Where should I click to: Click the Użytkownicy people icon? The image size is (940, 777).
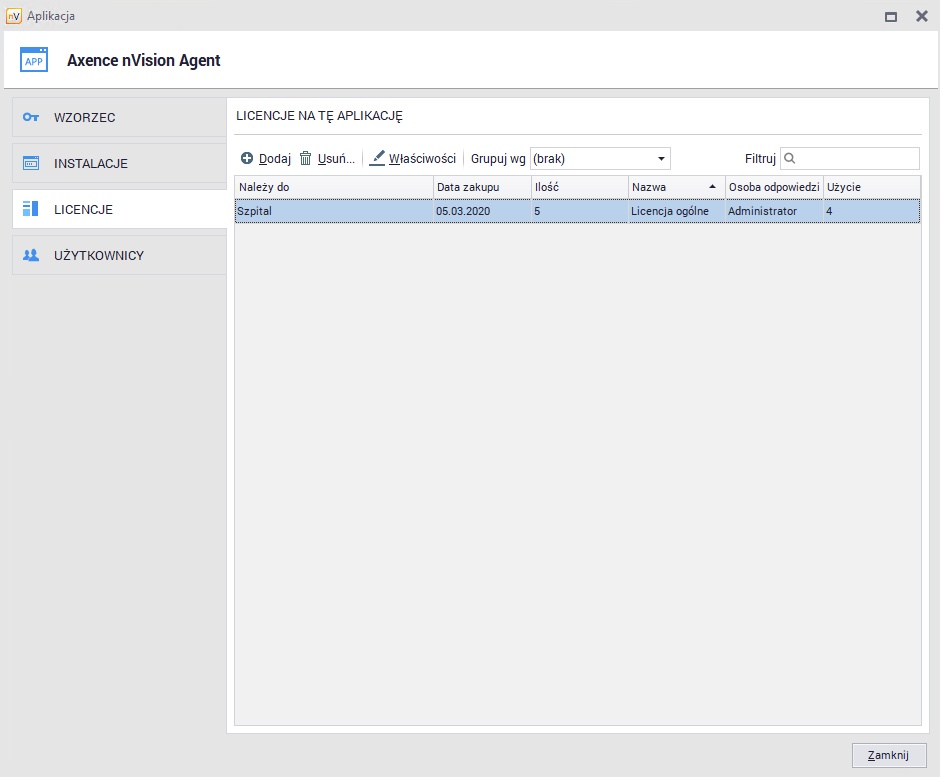click(31, 255)
